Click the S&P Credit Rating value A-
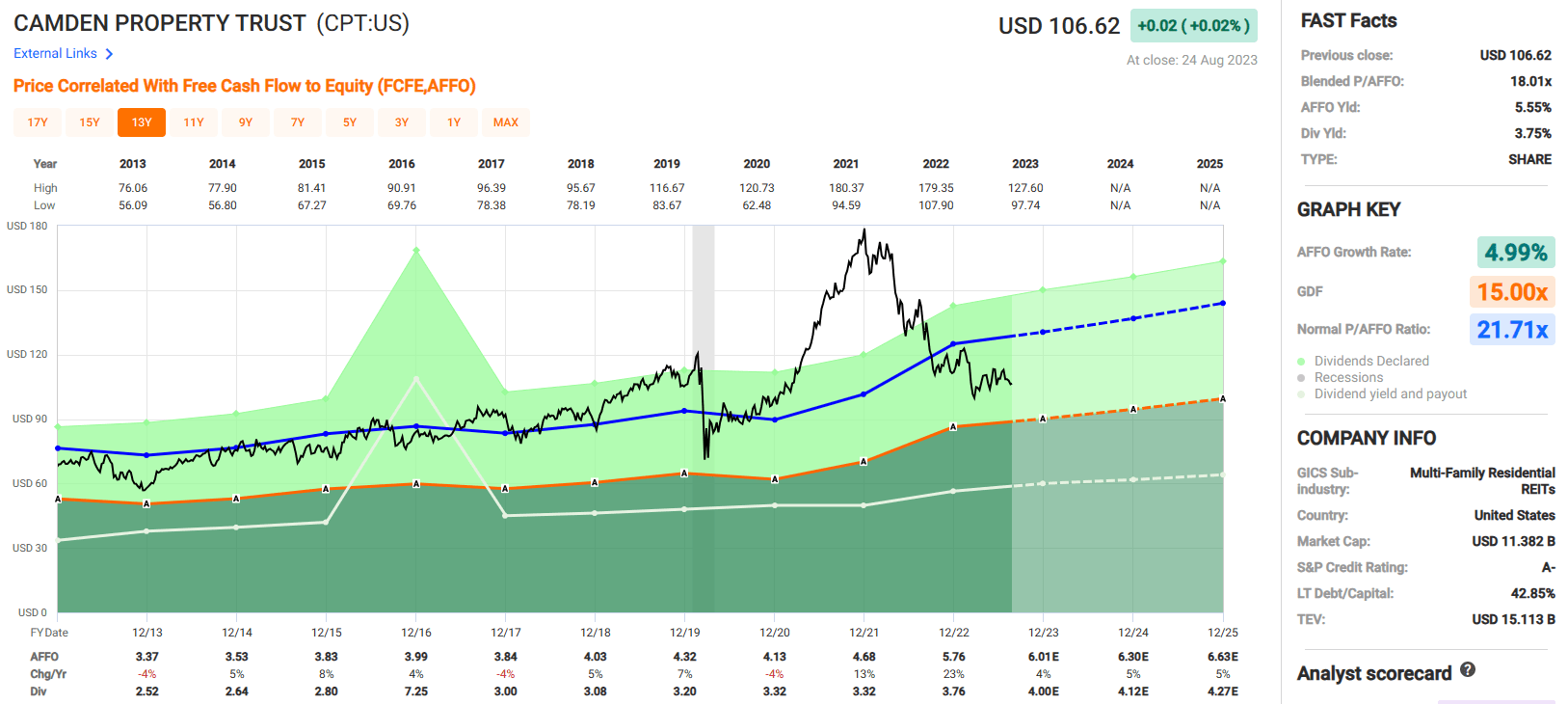This screenshot has width=1568, height=704. tap(1548, 568)
